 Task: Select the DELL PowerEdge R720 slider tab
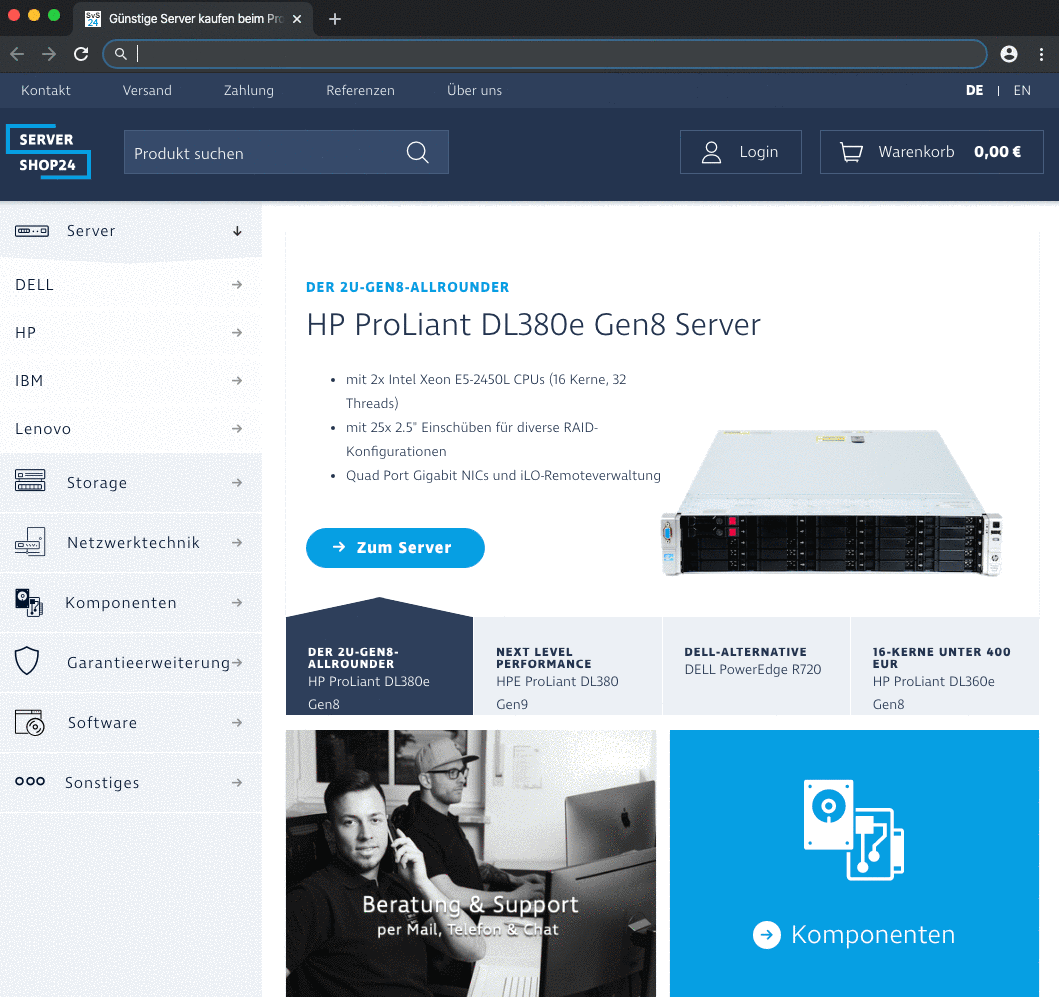pos(755,670)
